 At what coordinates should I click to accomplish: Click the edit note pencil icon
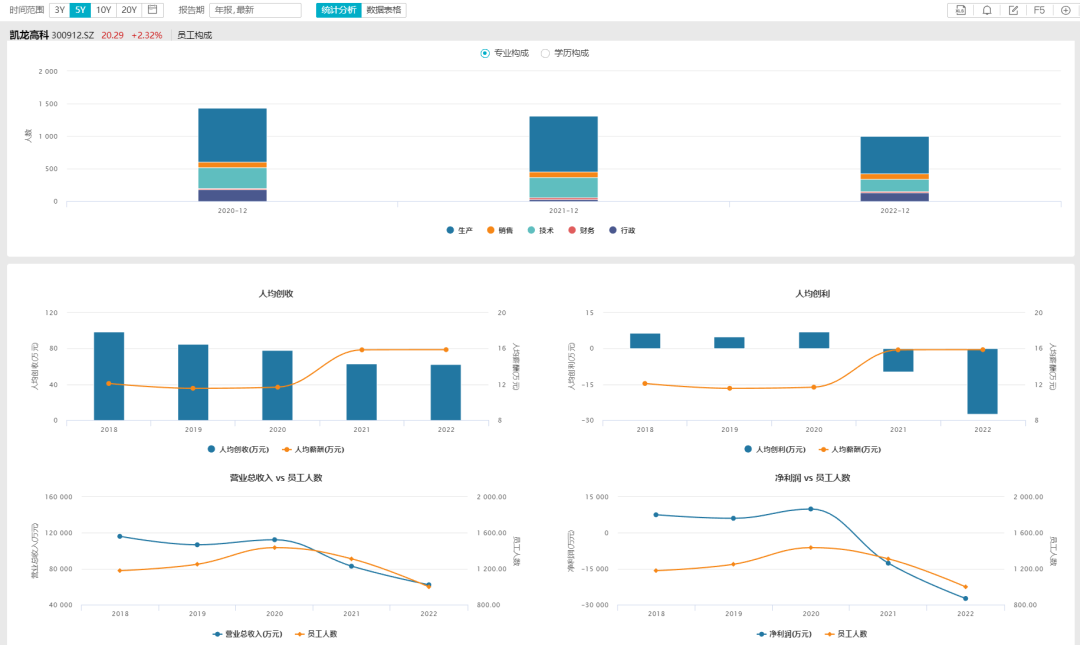1013,10
